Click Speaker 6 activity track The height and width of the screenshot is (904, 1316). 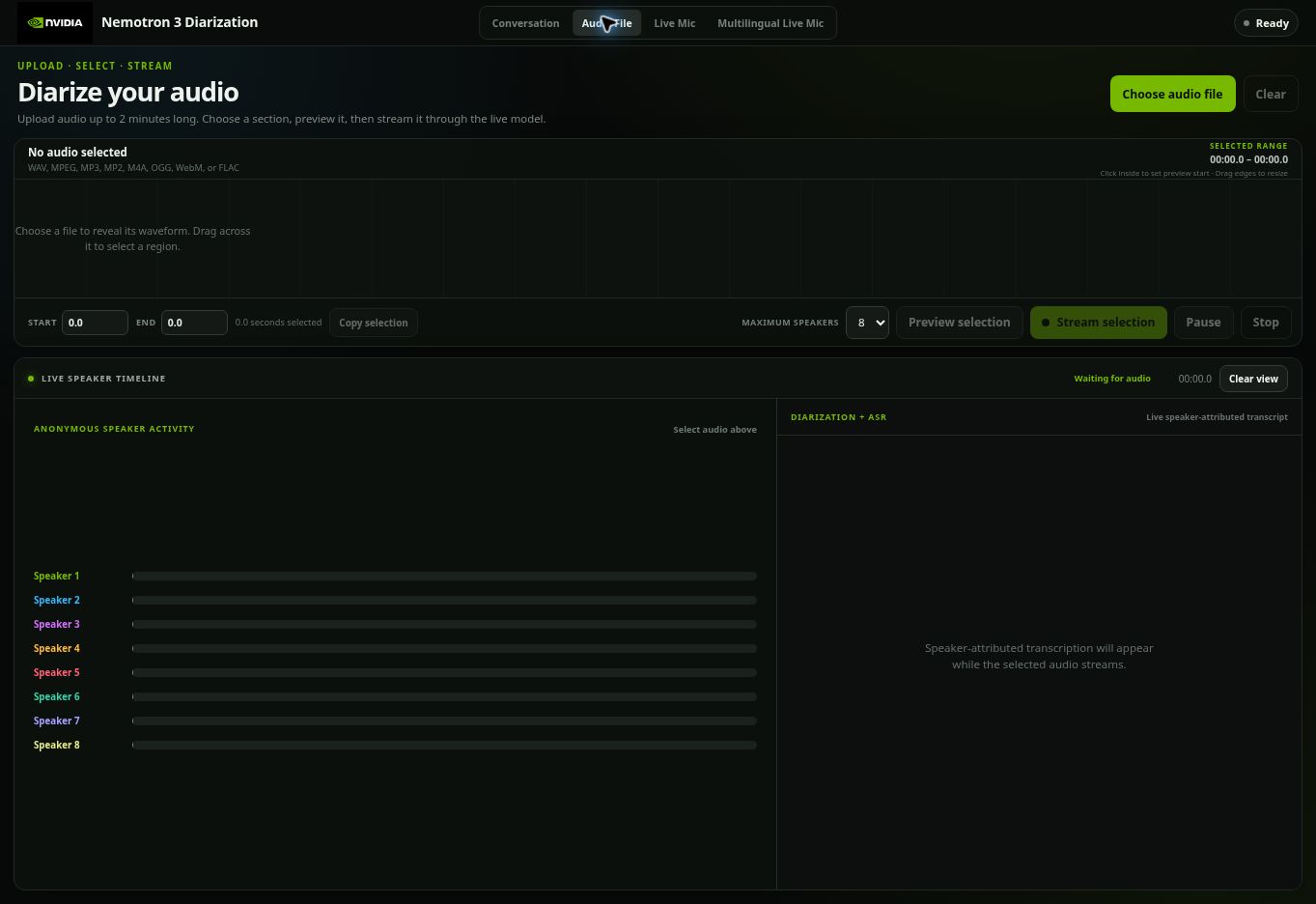coord(444,696)
